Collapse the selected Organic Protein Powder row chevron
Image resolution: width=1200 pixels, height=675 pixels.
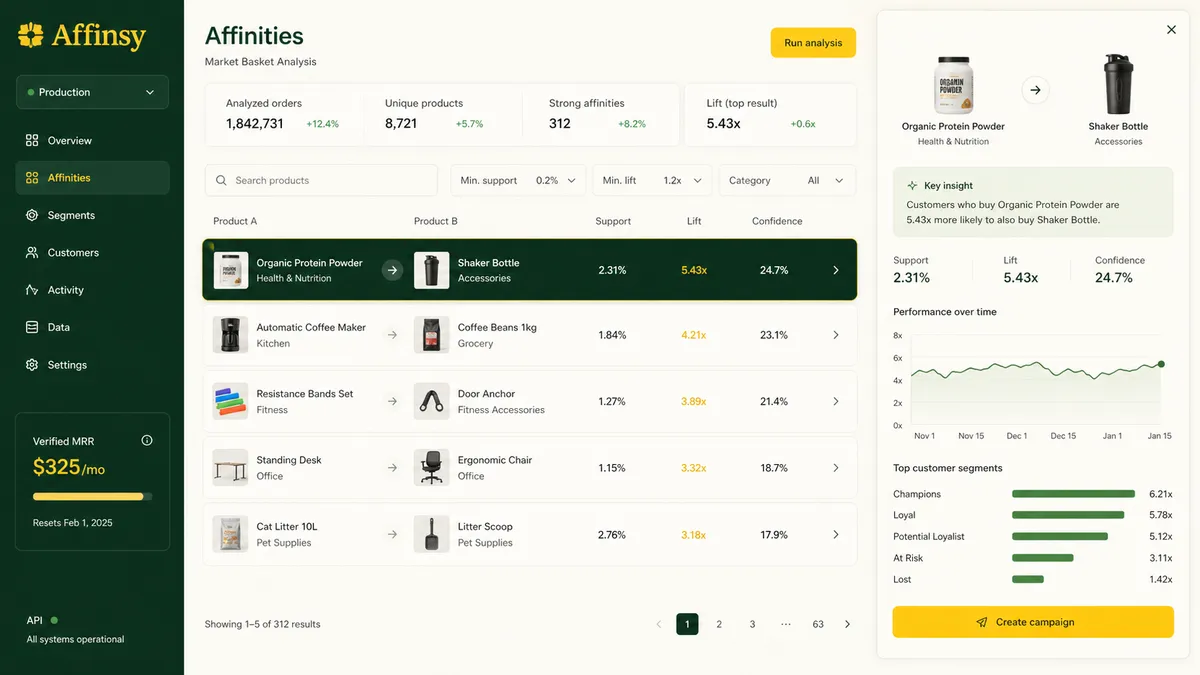(x=836, y=270)
